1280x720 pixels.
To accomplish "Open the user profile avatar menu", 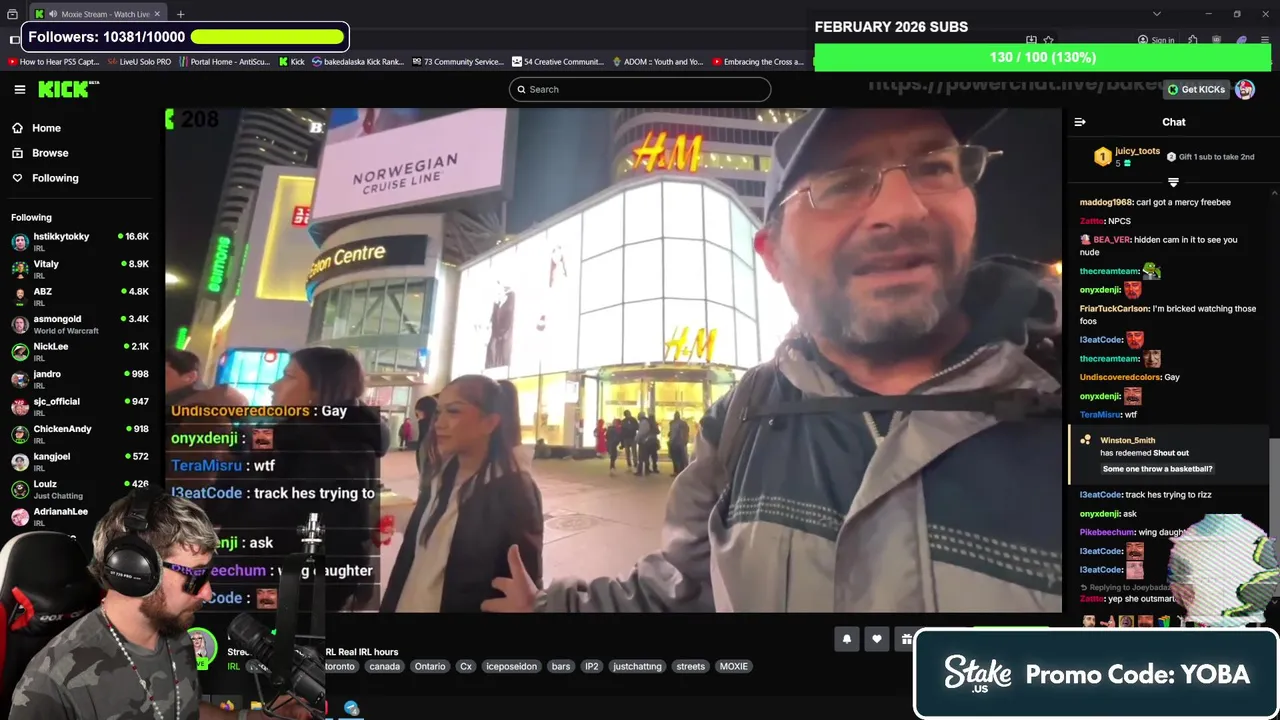I will pyautogui.click(x=1245, y=89).
